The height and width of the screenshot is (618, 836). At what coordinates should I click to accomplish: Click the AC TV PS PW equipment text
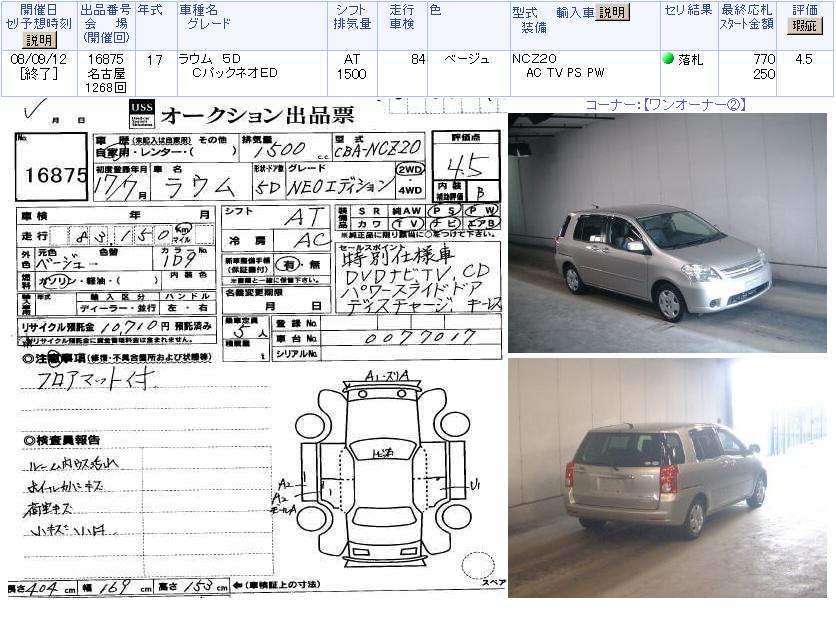565,73
